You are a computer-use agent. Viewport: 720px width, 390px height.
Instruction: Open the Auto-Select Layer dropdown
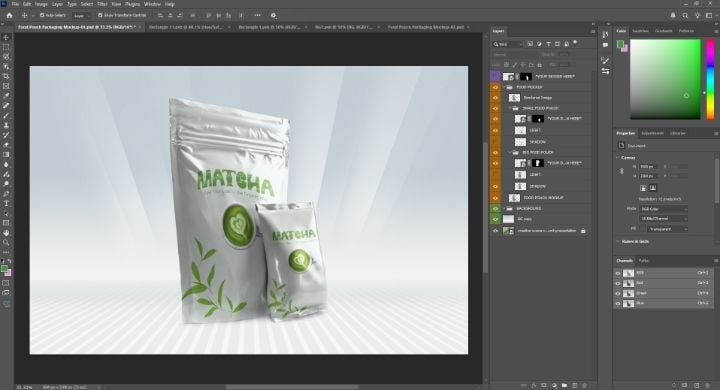81,15
